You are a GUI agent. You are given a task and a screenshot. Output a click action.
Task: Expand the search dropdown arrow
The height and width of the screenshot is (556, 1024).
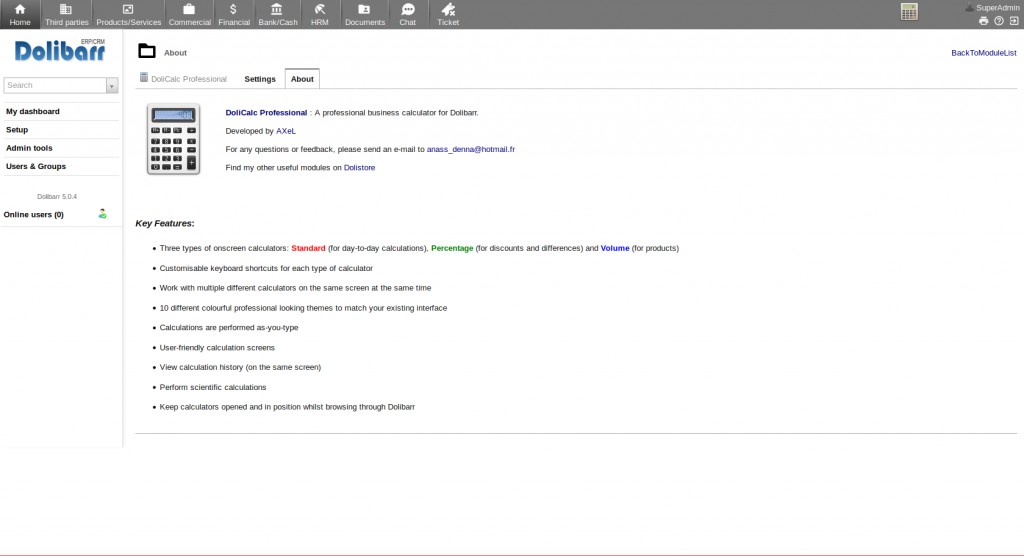(112, 86)
